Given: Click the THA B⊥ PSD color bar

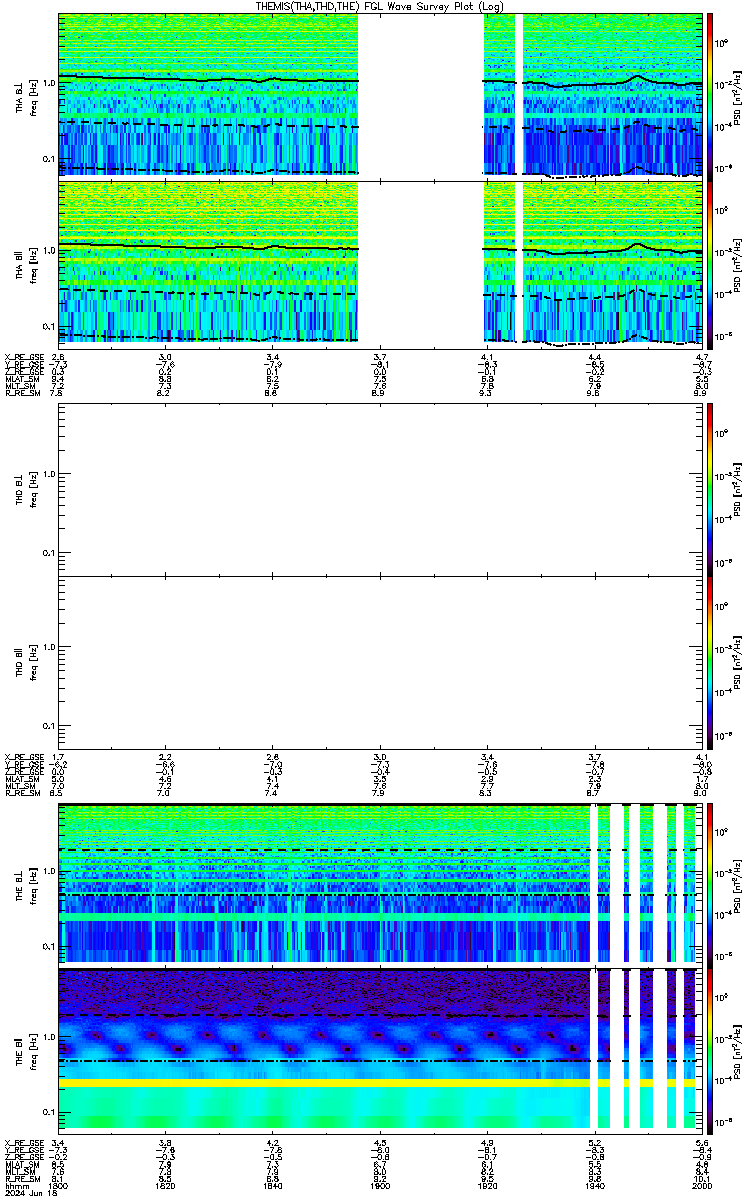Looking at the screenshot, I should pyautogui.click(x=710, y=95).
